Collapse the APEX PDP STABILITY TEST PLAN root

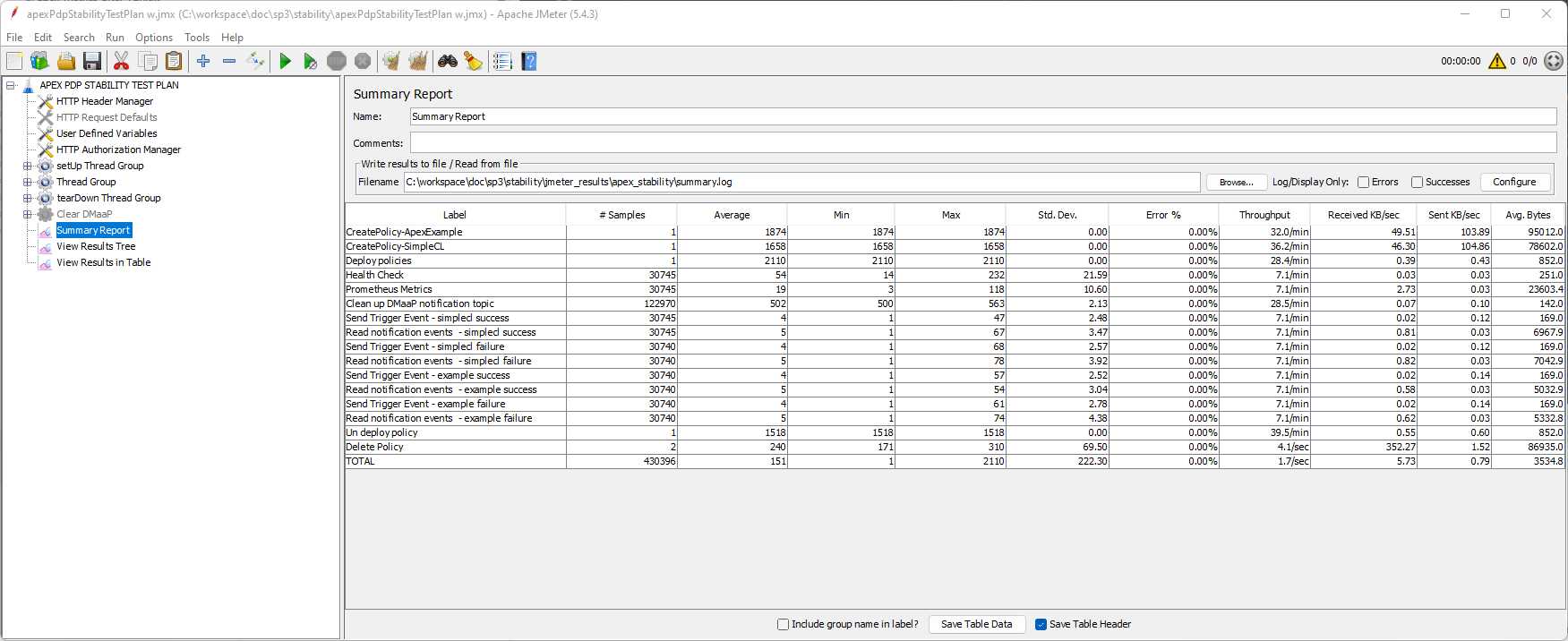pos(11,85)
